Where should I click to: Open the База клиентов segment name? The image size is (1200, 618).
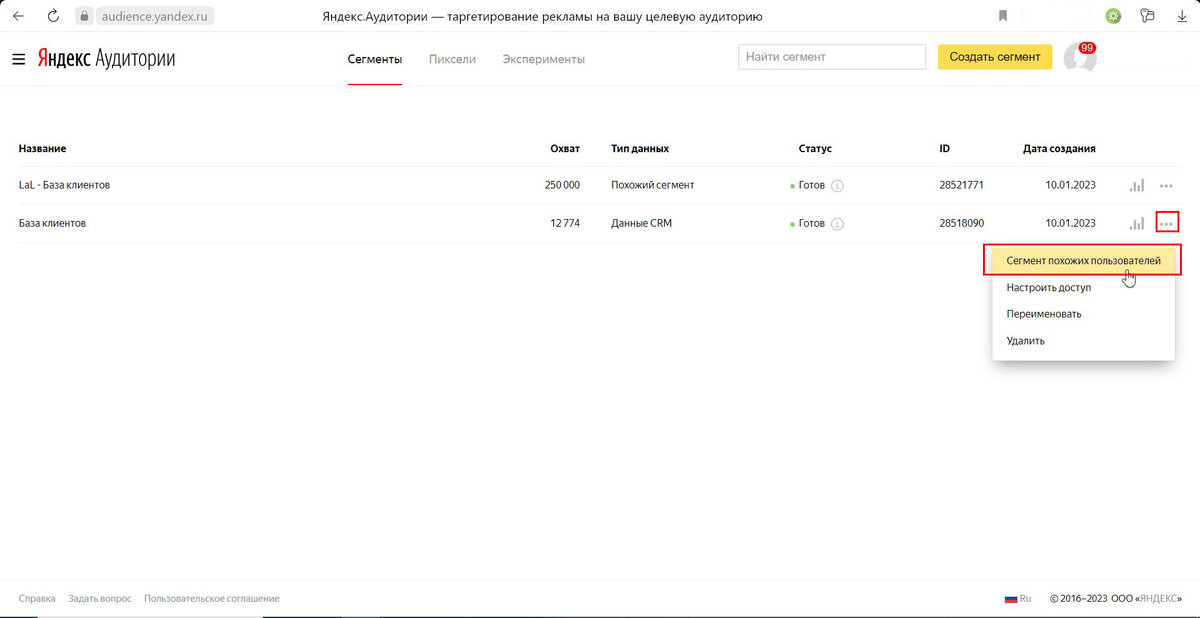tap(52, 223)
